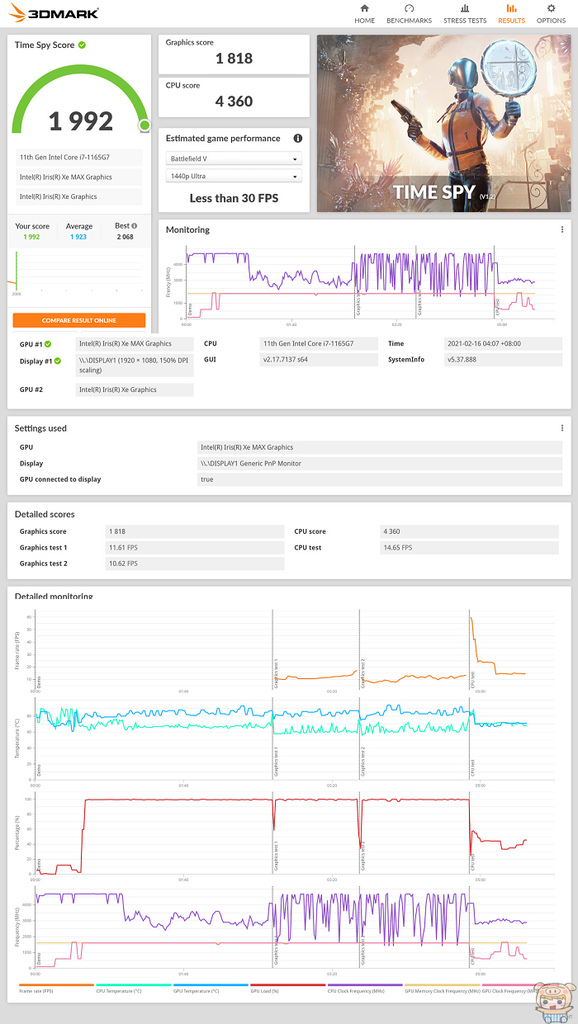Click the Graphics test 1 value 11.61 FPS

point(195,547)
